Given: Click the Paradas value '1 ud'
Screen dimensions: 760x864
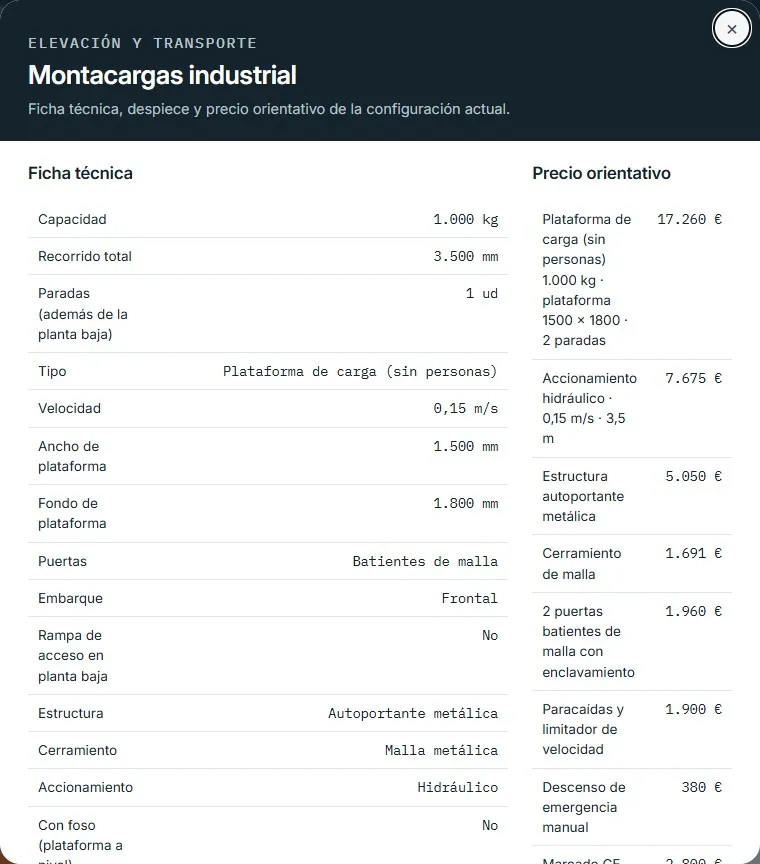Looking at the screenshot, I should coord(481,293).
